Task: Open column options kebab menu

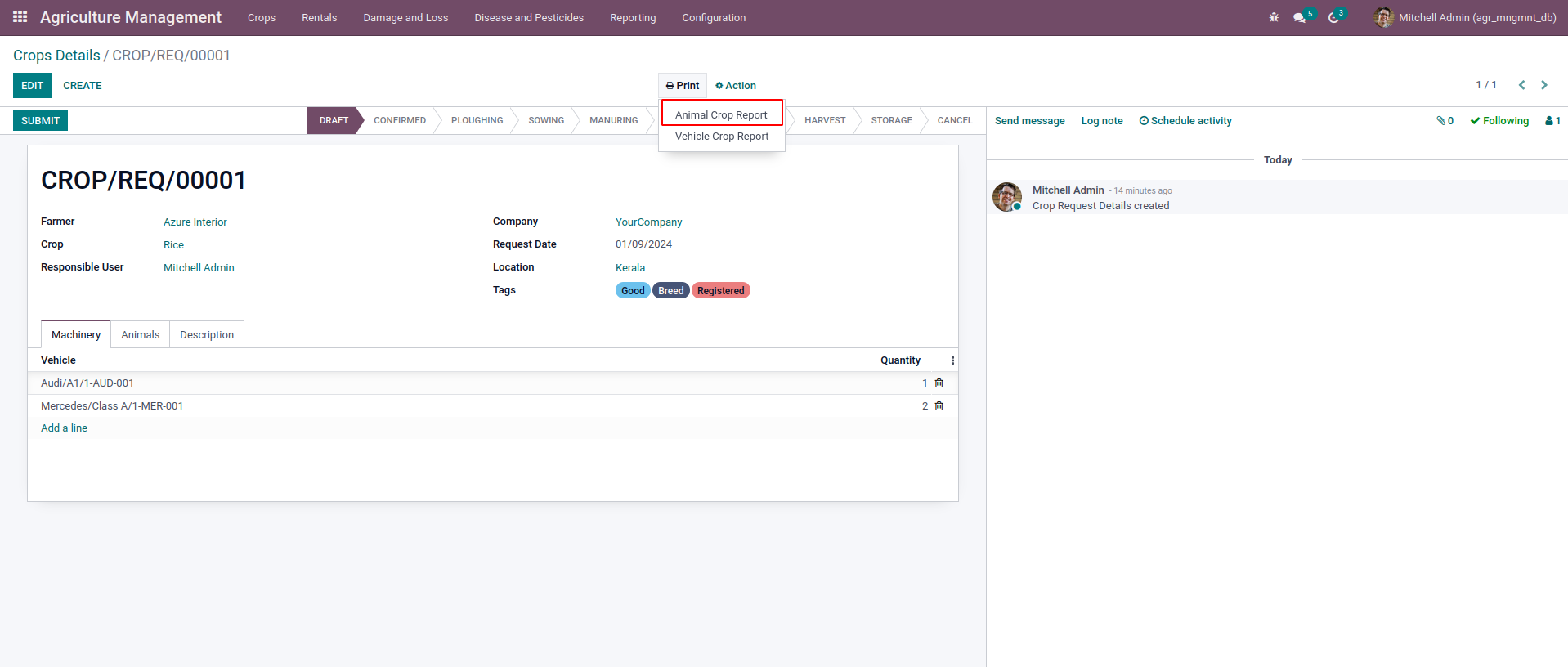Action: tap(952, 360)
